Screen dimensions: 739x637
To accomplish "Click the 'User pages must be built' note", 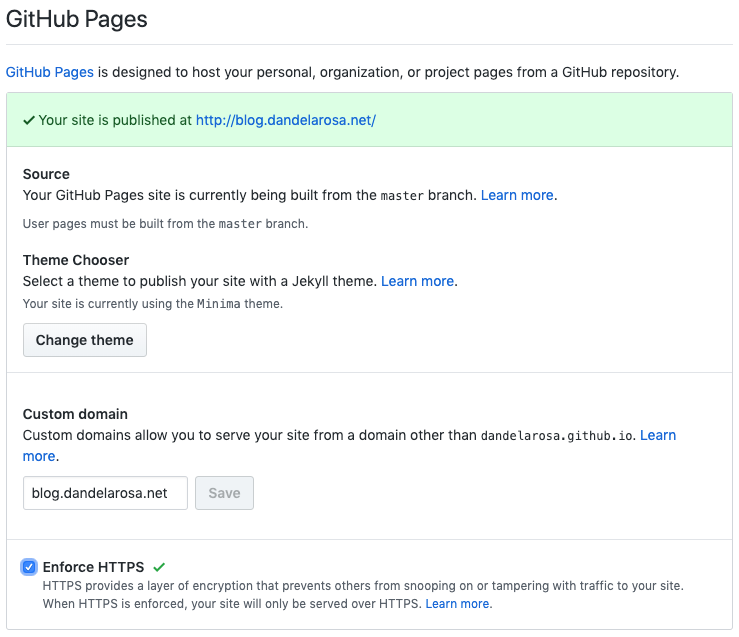I will (165, 223).
